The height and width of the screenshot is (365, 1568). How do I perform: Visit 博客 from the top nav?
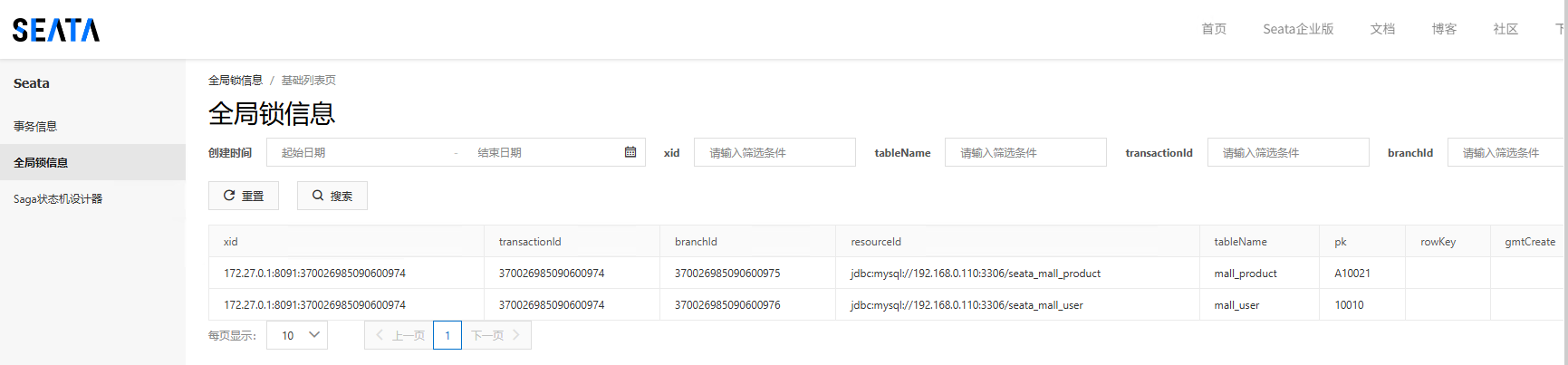click(x=1444, y=29)
